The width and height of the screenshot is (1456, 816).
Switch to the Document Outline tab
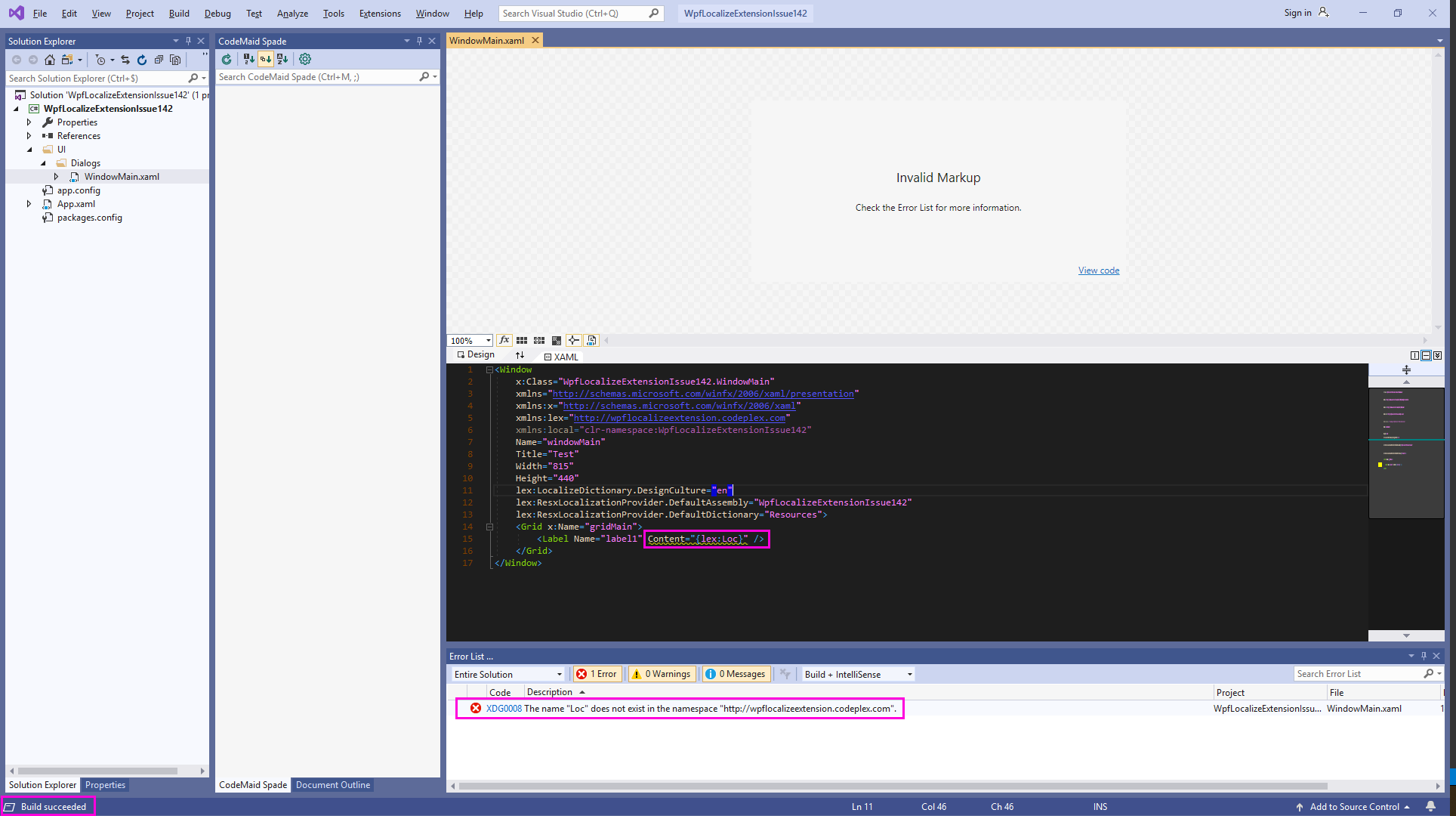tap(333, 785)
